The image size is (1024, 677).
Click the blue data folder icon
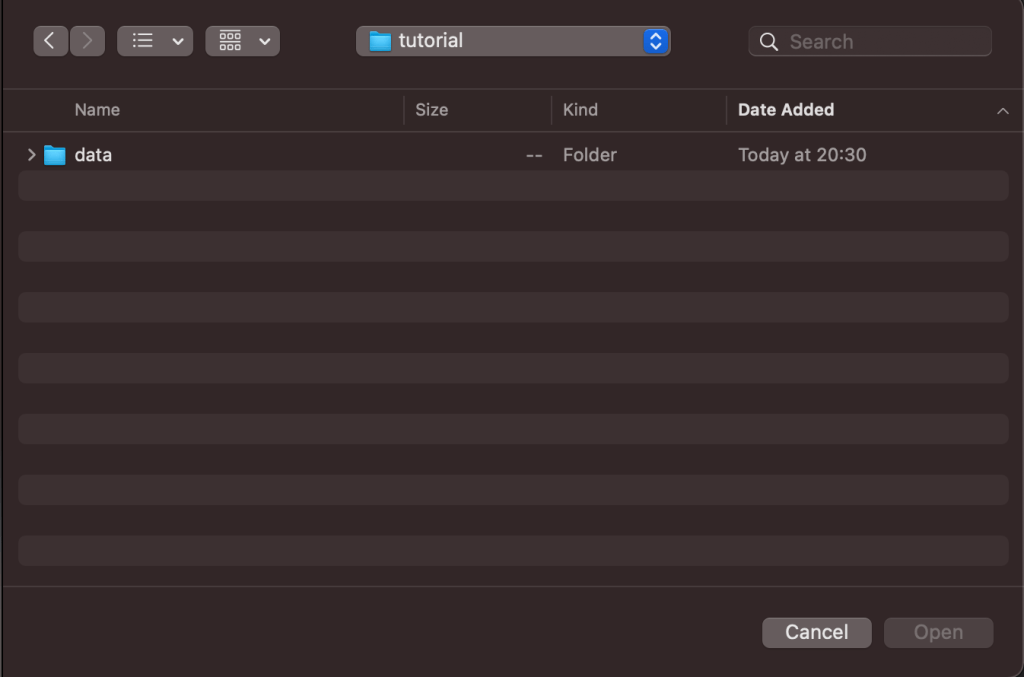(55, 155)
